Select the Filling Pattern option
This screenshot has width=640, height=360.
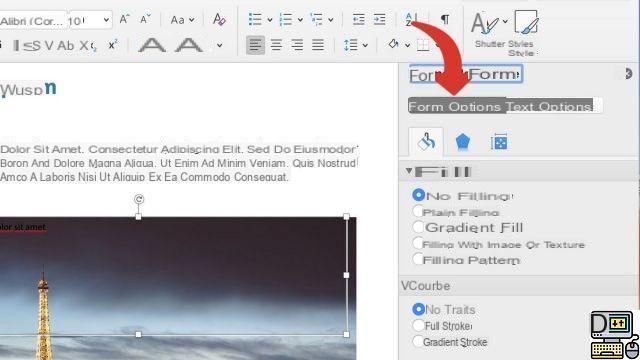pos(418,259)
